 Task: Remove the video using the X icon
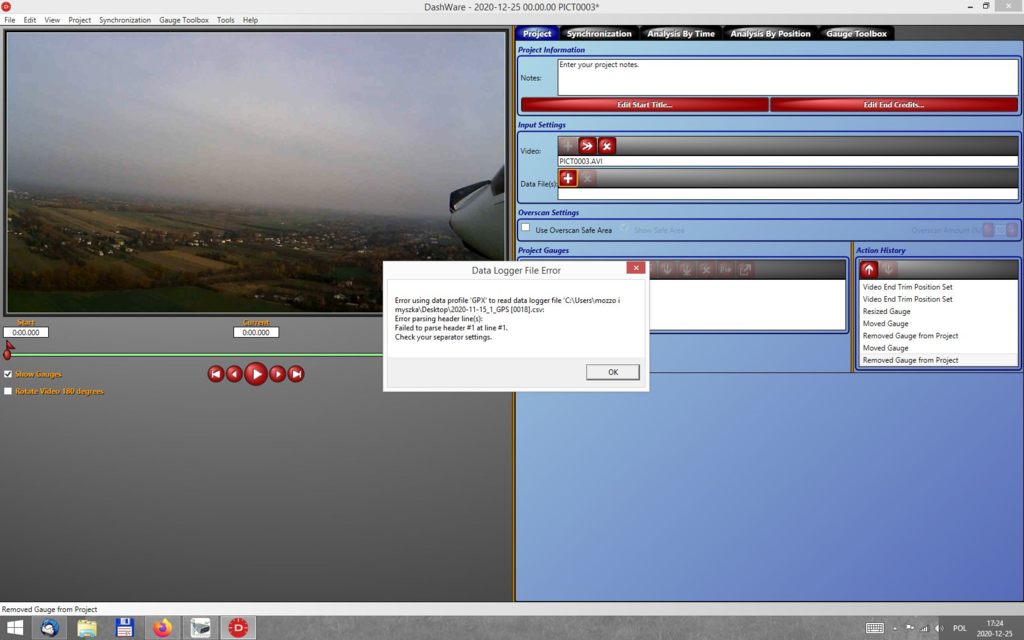[606, 146]
